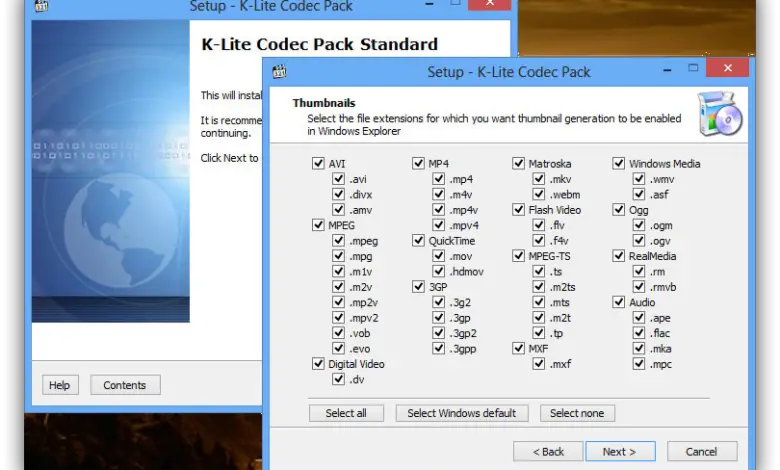Toggle the .webm checkbox
Image resolution: width=780 pixels, height=470 pixels.
point(539,194)
